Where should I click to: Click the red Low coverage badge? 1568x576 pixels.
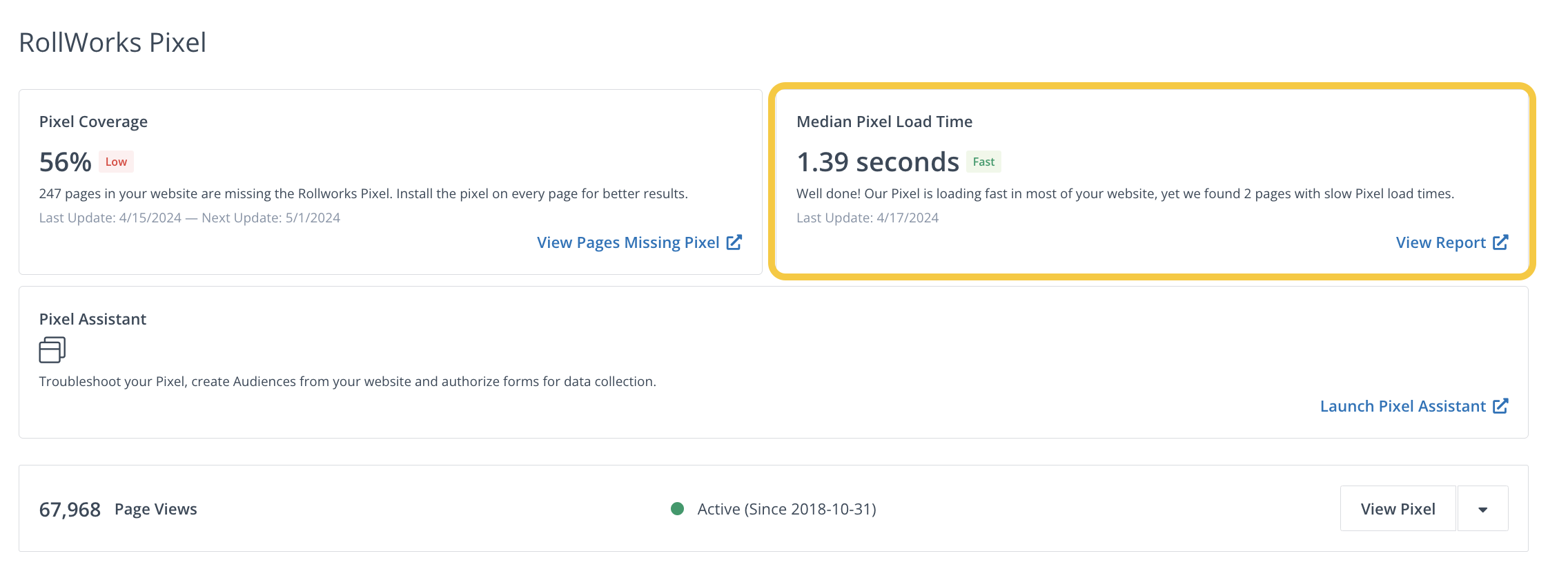[116, 162]
